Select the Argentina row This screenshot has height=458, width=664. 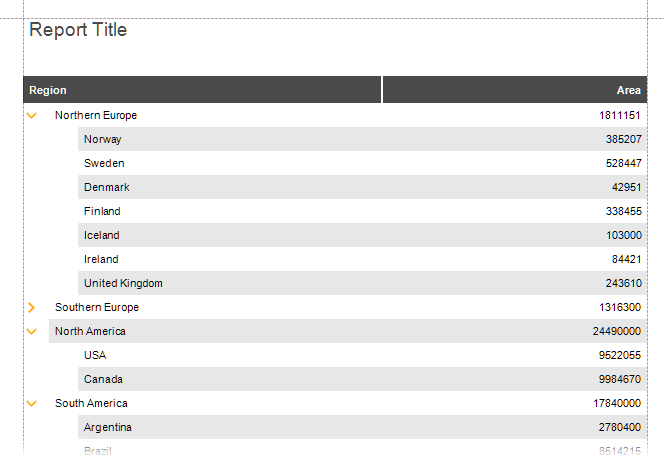tap(362, 427)
